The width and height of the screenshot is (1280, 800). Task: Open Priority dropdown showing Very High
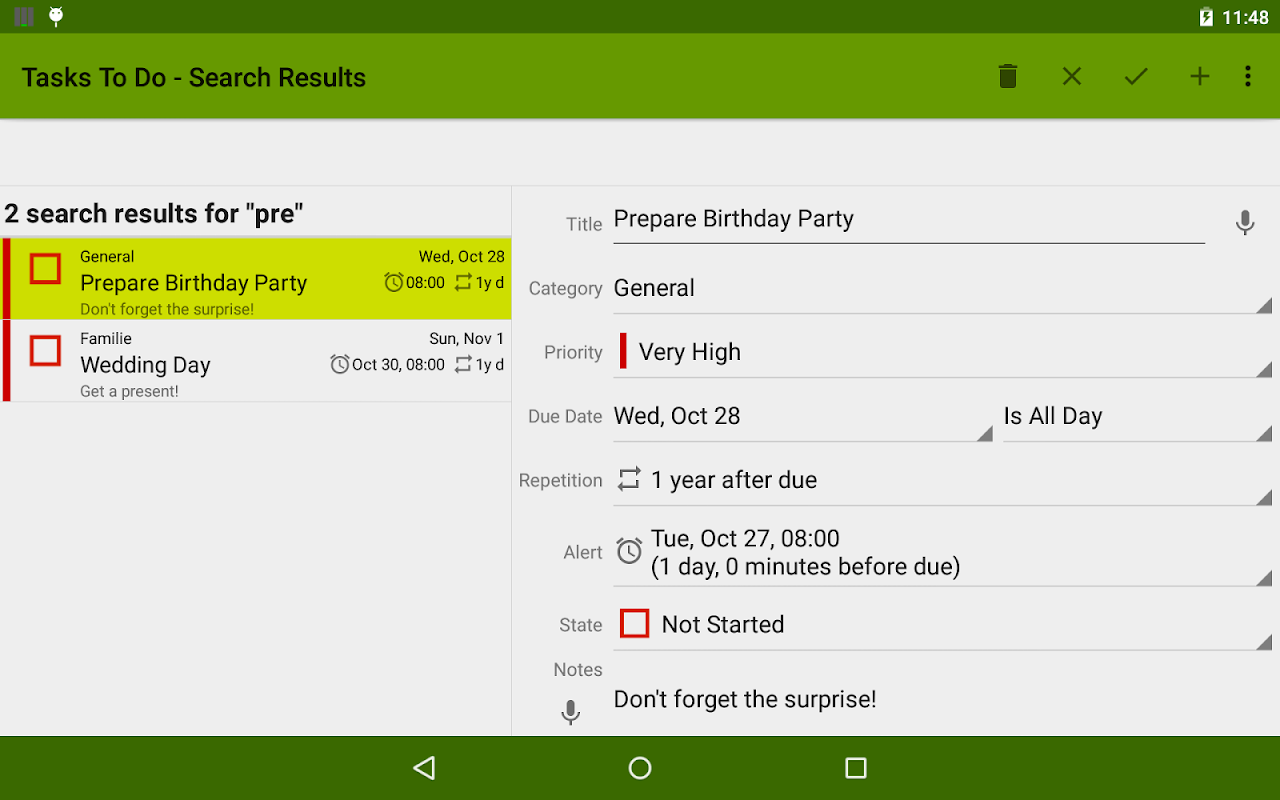point(942,353)
